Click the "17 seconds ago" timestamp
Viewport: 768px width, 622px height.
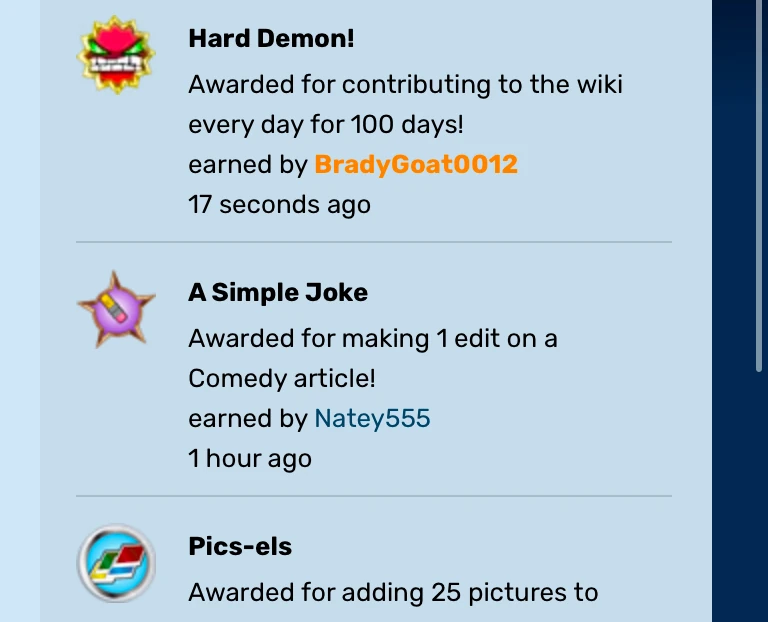[x=279, y=205]
